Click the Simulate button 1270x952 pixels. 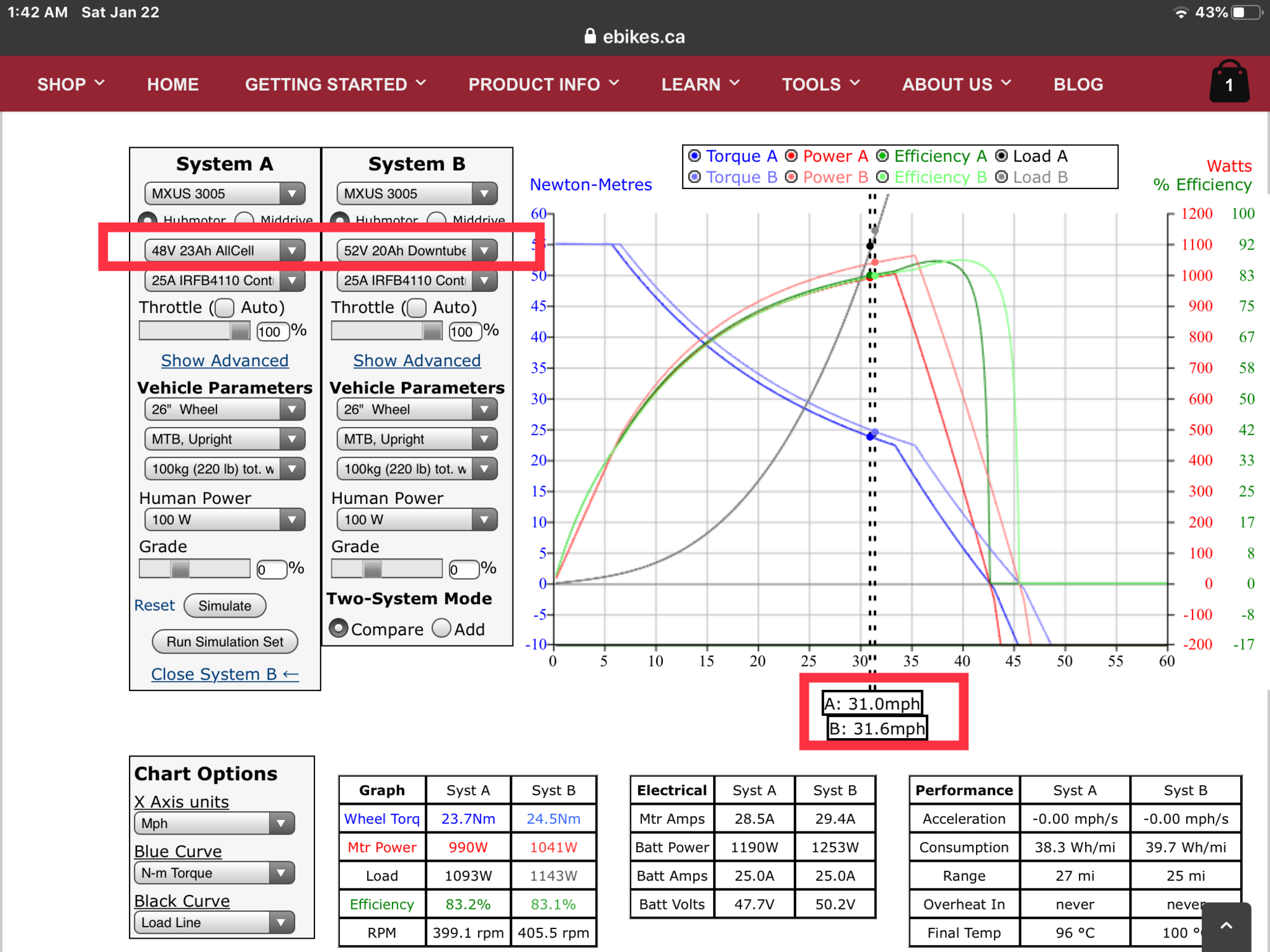pos(225,605)
